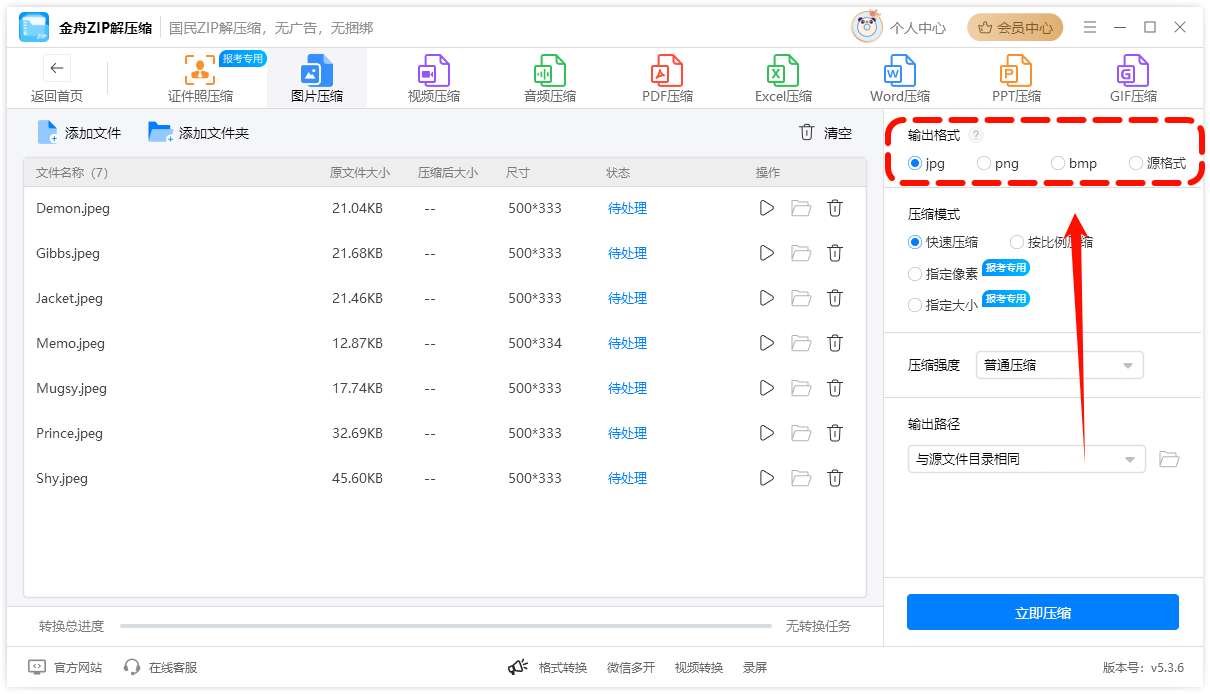Click the help icon beside 输出格式
1210x694 pixels.
click(976, 135)
